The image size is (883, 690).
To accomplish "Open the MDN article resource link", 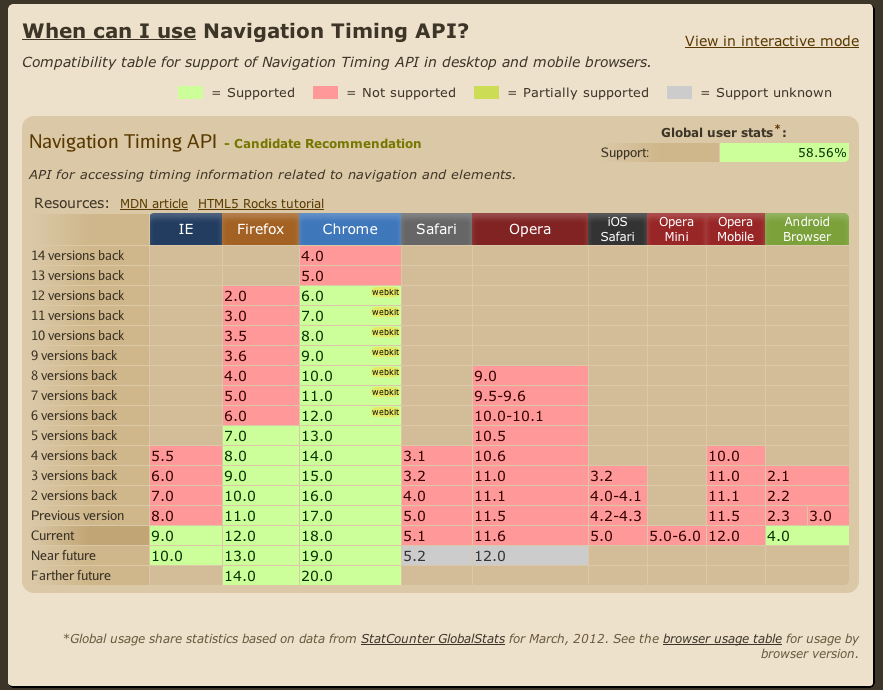I will 154,203.
